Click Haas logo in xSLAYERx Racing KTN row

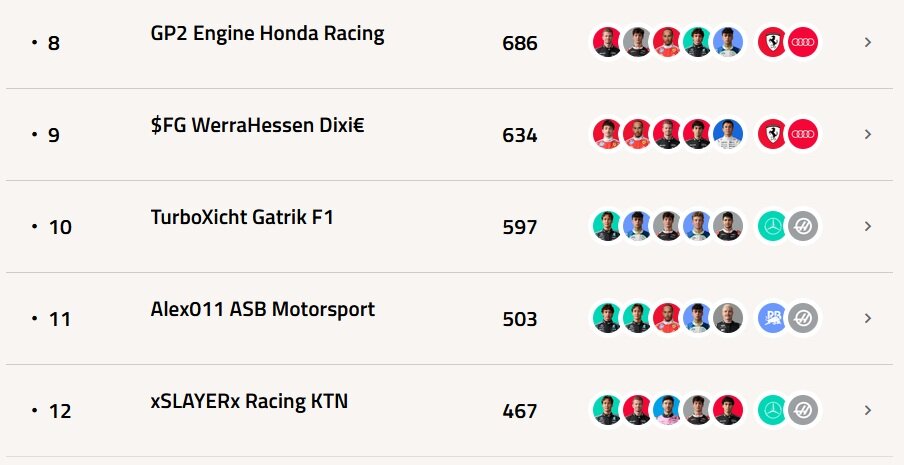pos(803,410)
